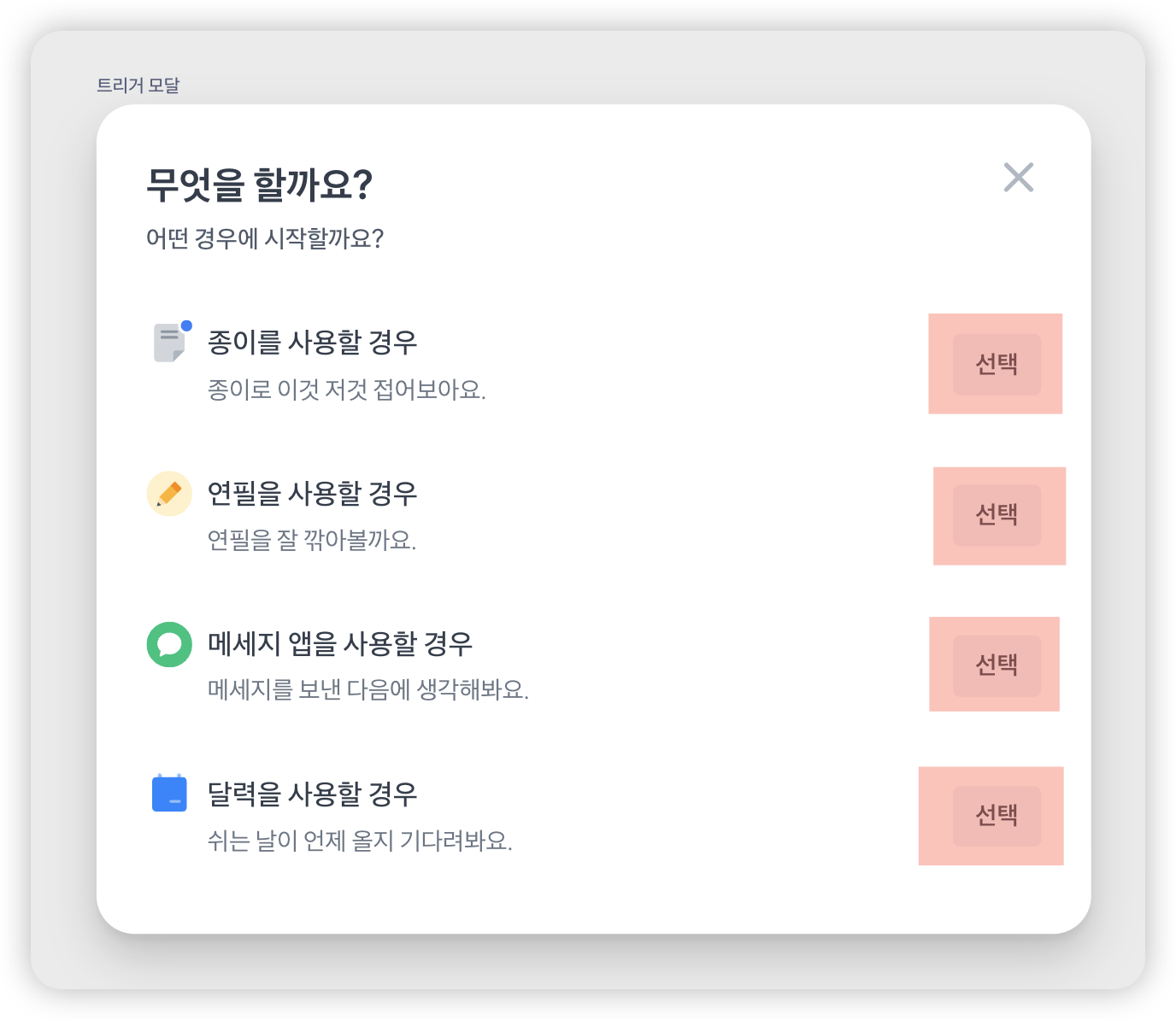Screen dimensions: 1176x1020
Task: Click the 트리거 모달 label above modal
Action: tap(138, 85)
